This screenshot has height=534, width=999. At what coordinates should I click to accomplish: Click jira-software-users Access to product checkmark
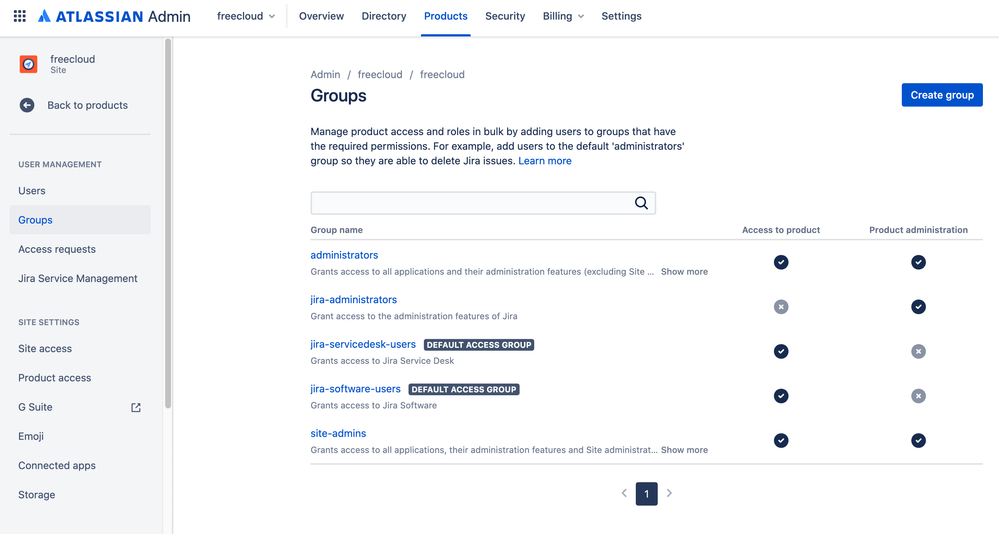point(781,396)
